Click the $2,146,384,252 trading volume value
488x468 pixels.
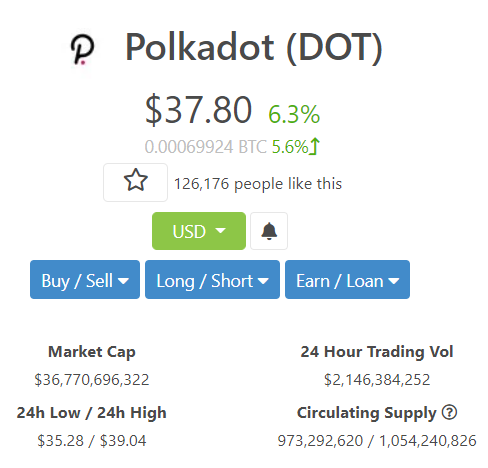pos(377,380)
